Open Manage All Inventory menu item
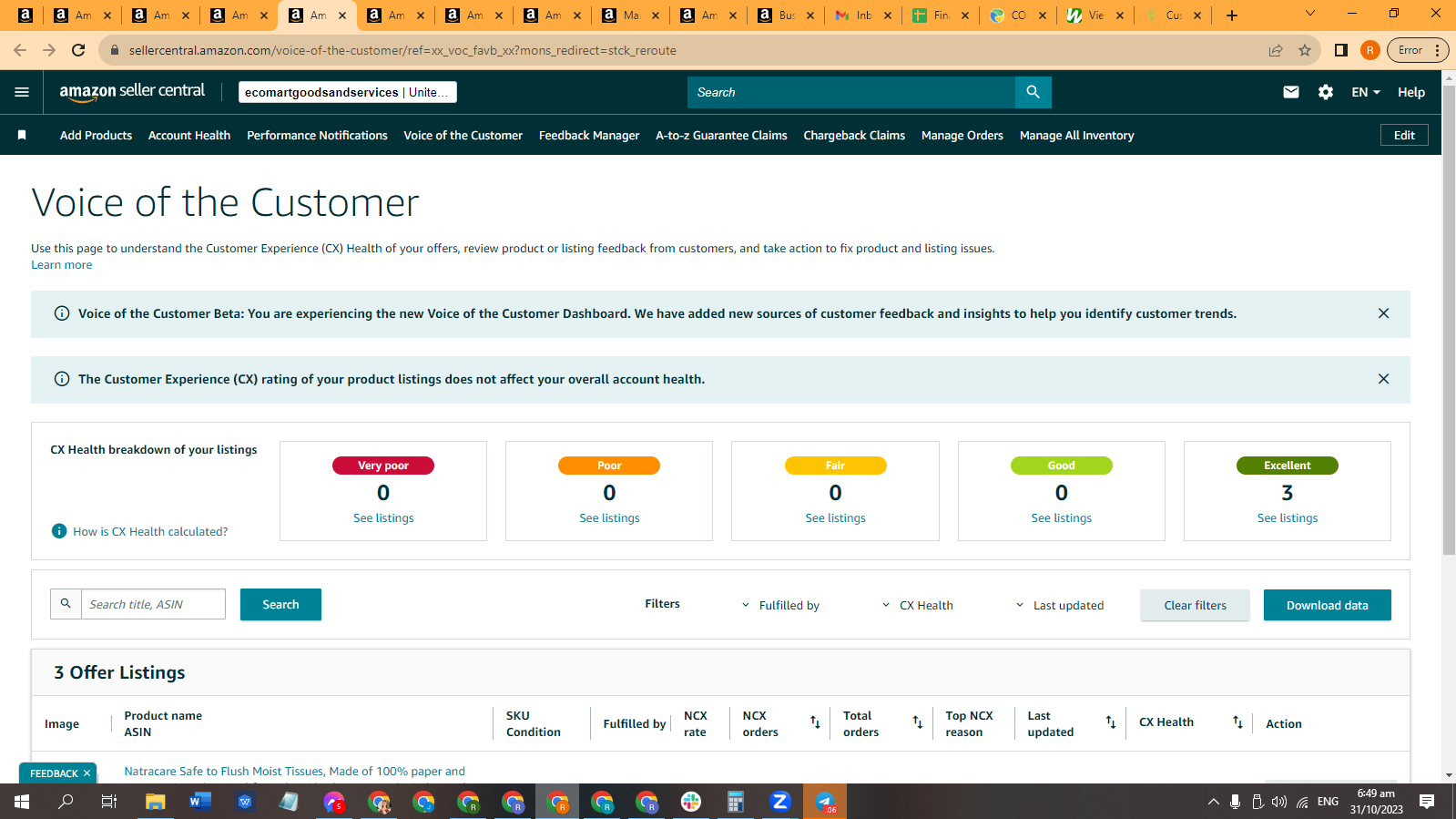 pos(1076,135)
